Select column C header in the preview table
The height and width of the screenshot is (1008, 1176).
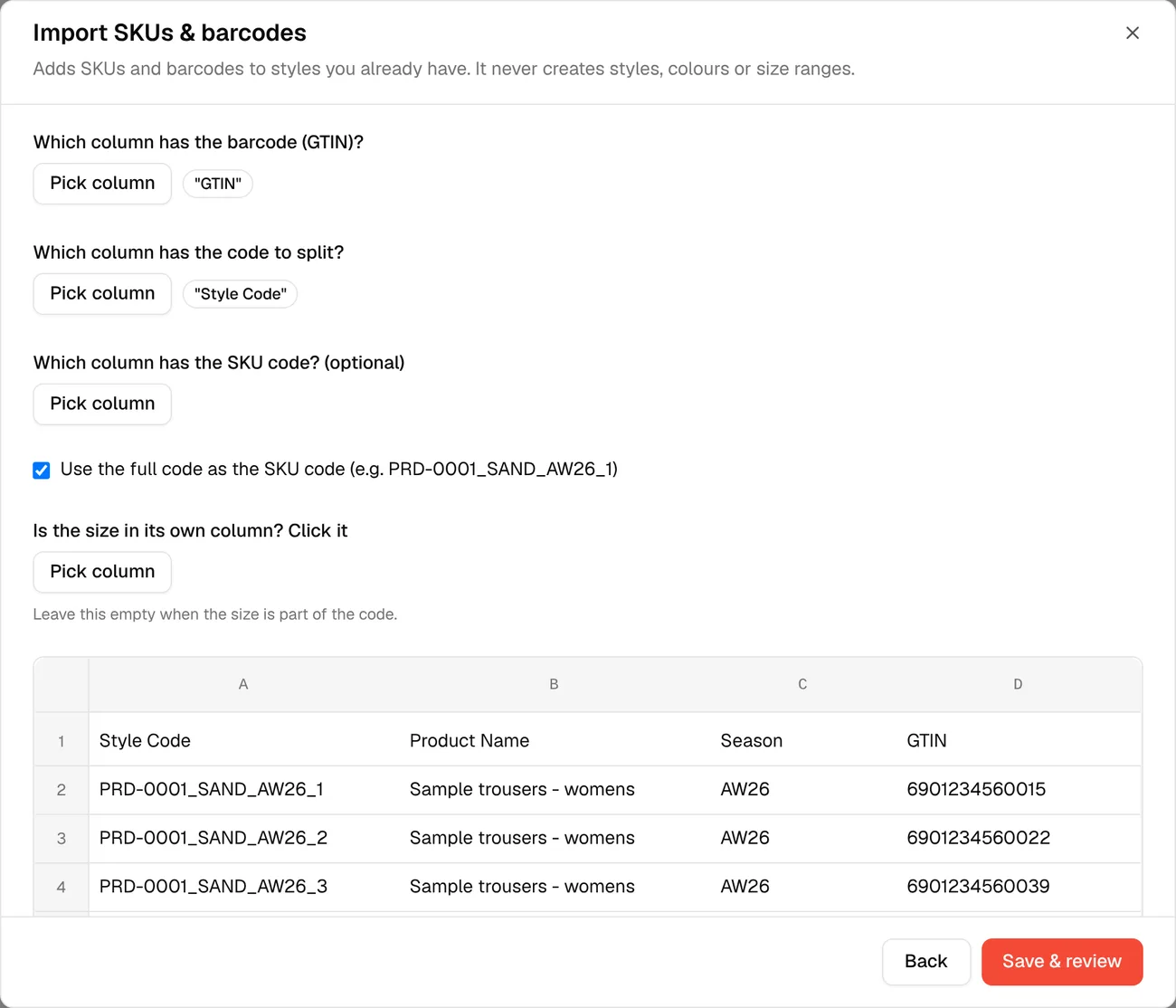tap(802, 685)
